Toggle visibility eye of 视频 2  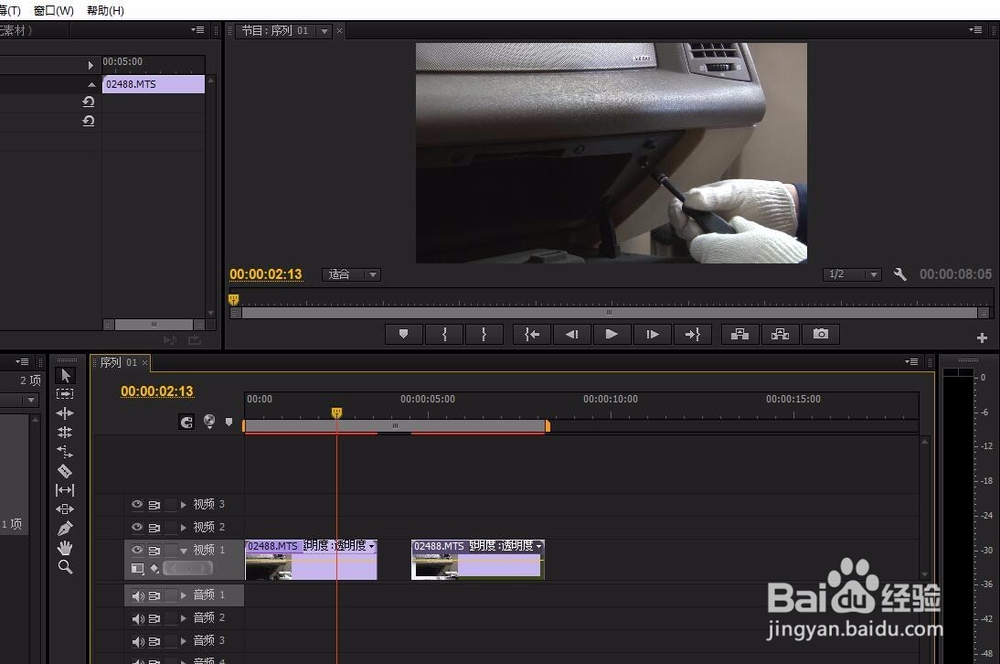tap(137, 527)
